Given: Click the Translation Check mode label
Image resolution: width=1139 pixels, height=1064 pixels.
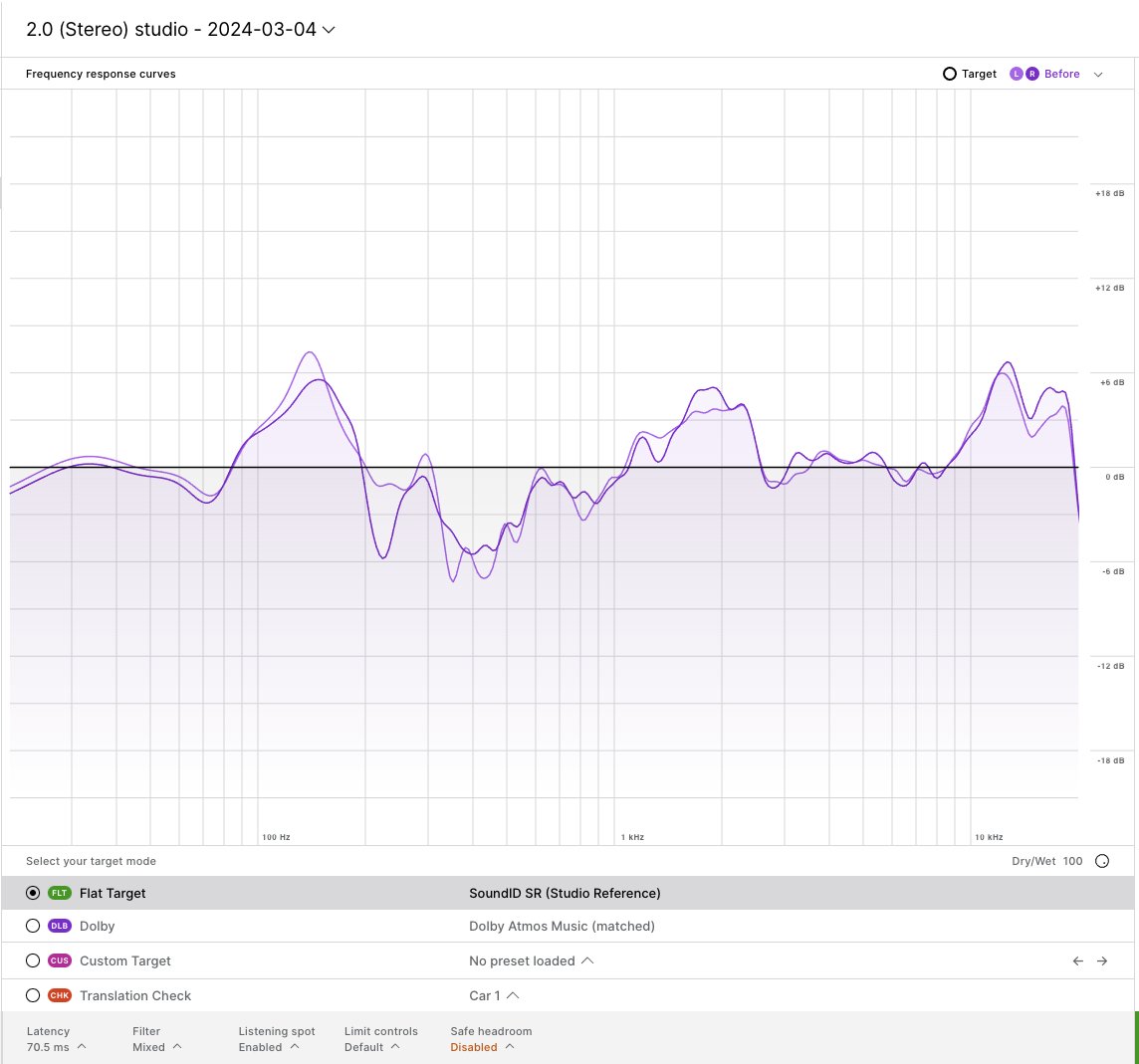Looking at the screenshot, I should pyautogui.click(x=135, y=995).
